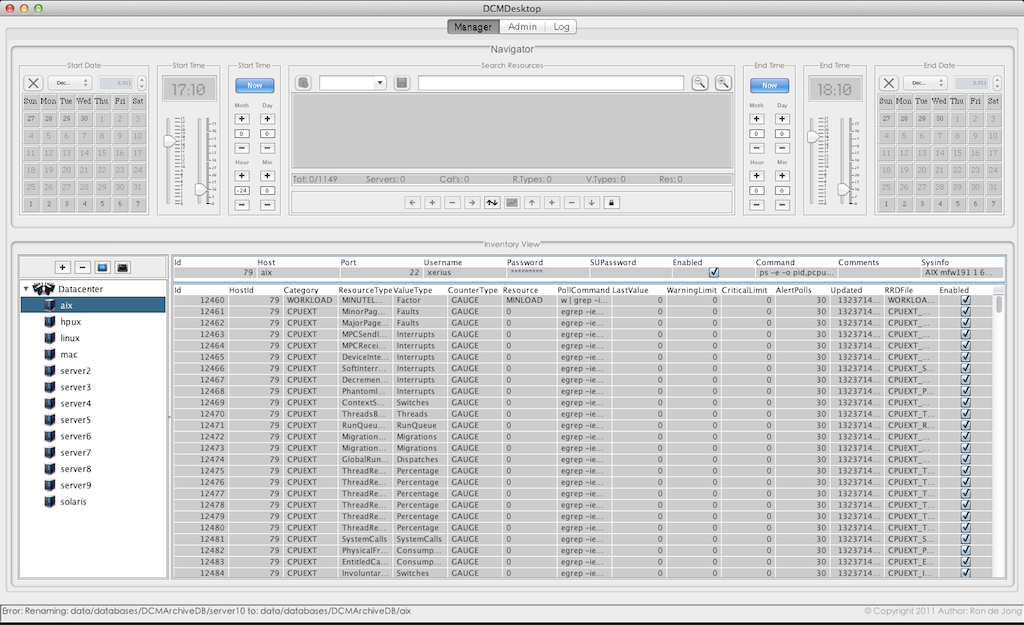This screenshot has height=625, width=1024.
Task: Open the Log tab
Action: [x=560, y=27]
